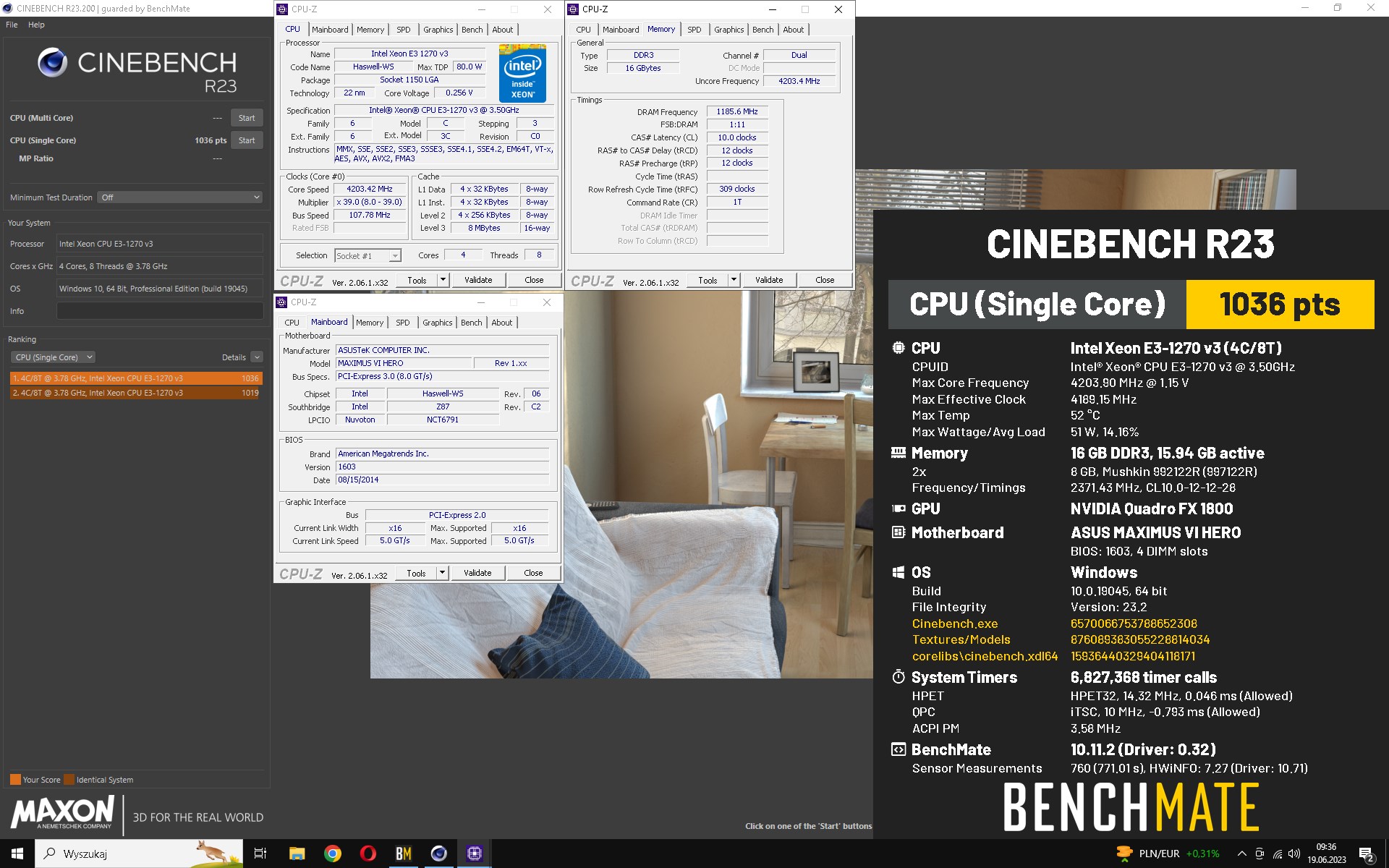Screen dimensions: 1389x868
Task: Click Validate in the Mainboard window of CPU-Z
Action: pyautogui.click(x=477, y=573)
